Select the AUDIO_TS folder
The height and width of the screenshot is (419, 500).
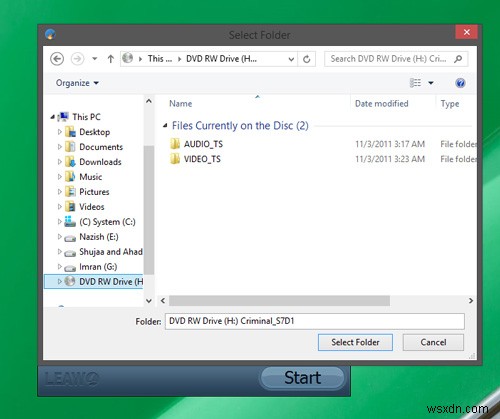[x=203, y=144]
